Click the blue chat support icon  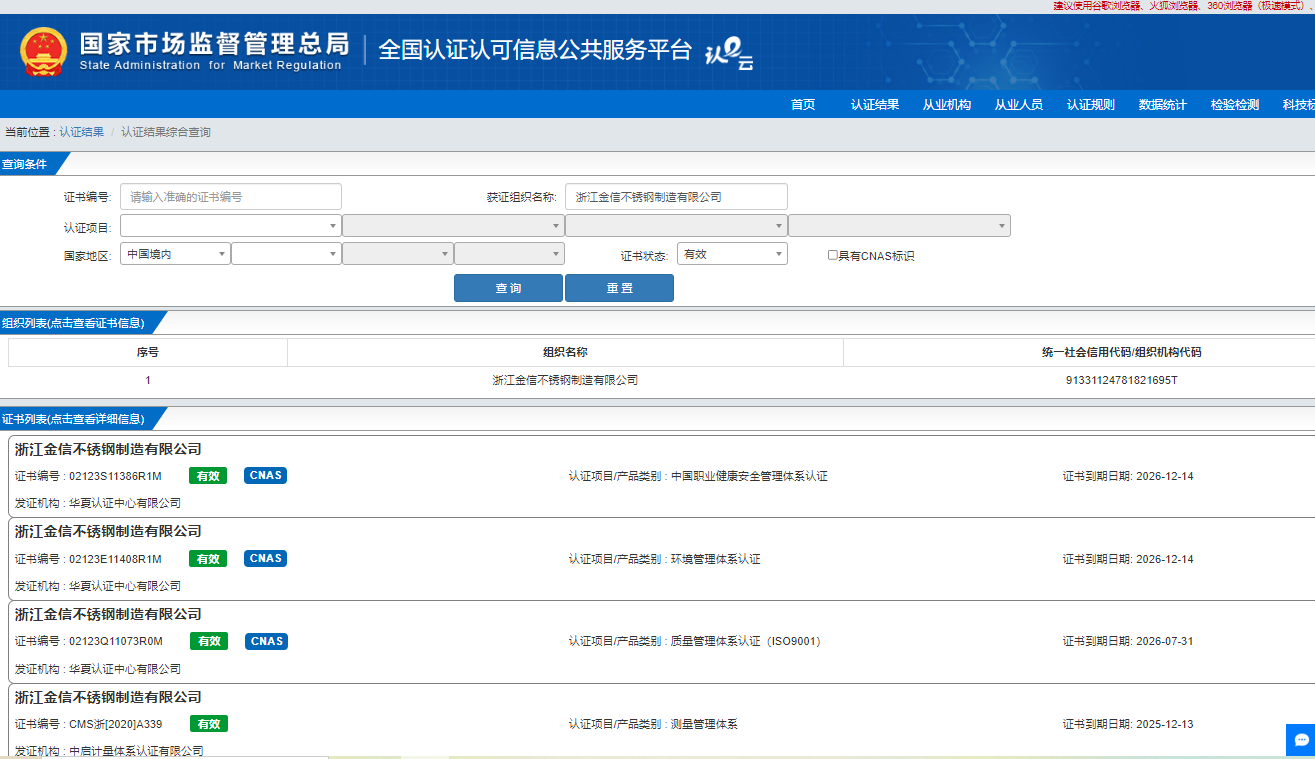[x=1301, y=740]
